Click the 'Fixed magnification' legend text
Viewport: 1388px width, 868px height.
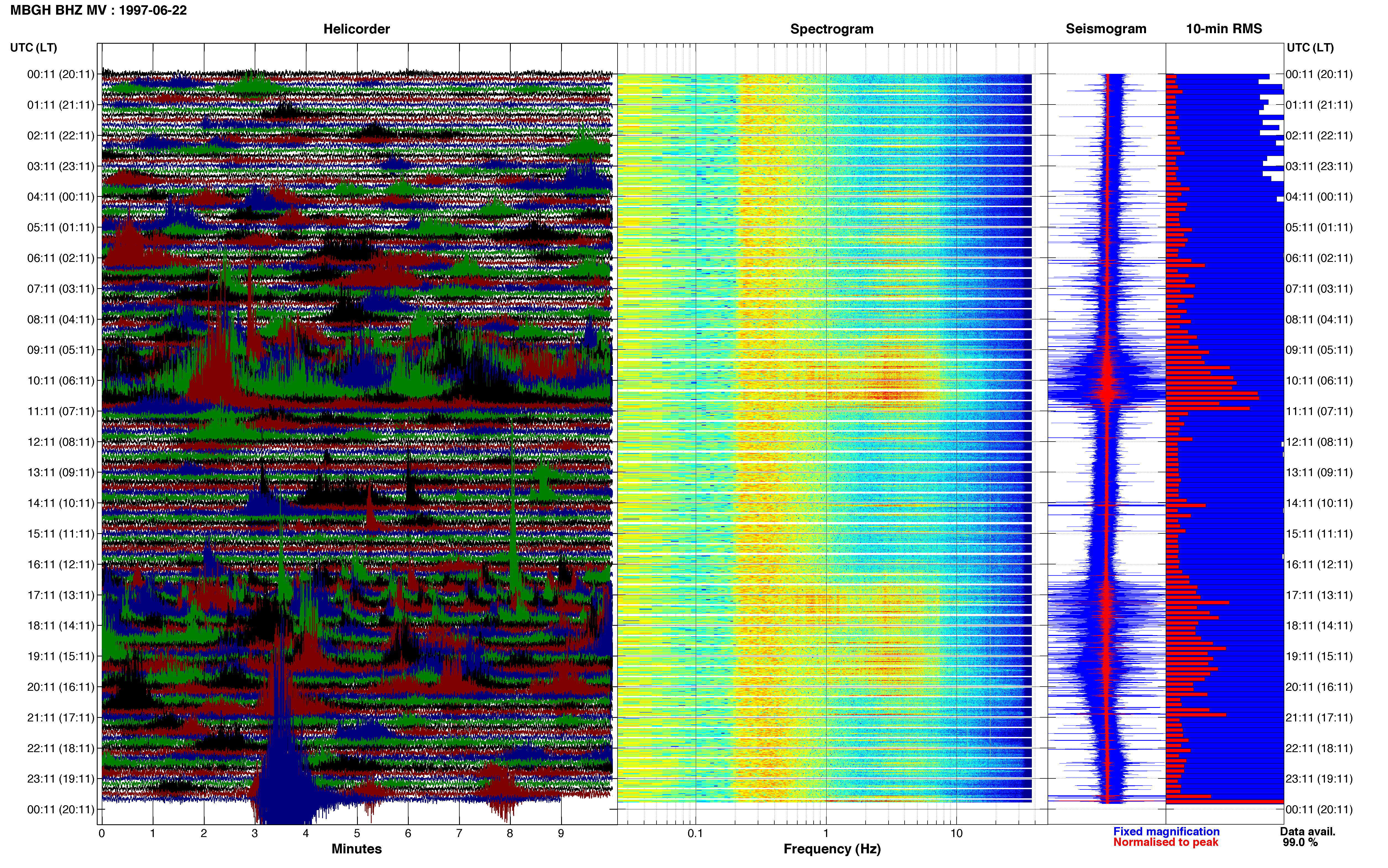(1166, 831)
